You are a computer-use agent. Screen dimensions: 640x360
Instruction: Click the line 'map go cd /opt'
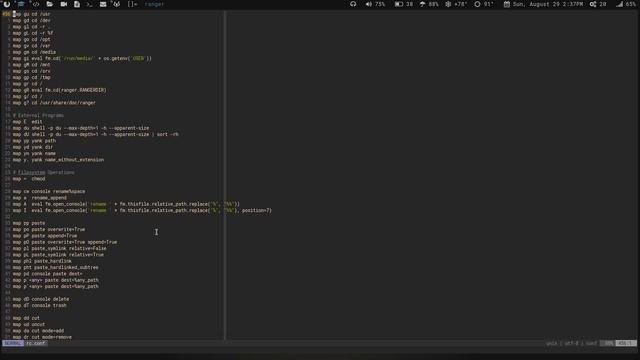coord(31,40)
